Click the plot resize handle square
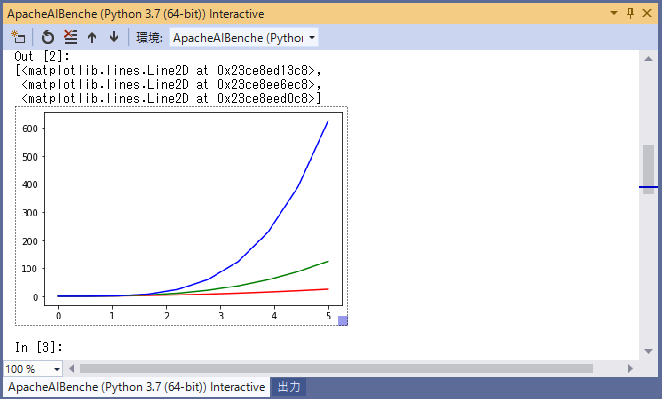This screenshot has height=399, width=662. 343,321
